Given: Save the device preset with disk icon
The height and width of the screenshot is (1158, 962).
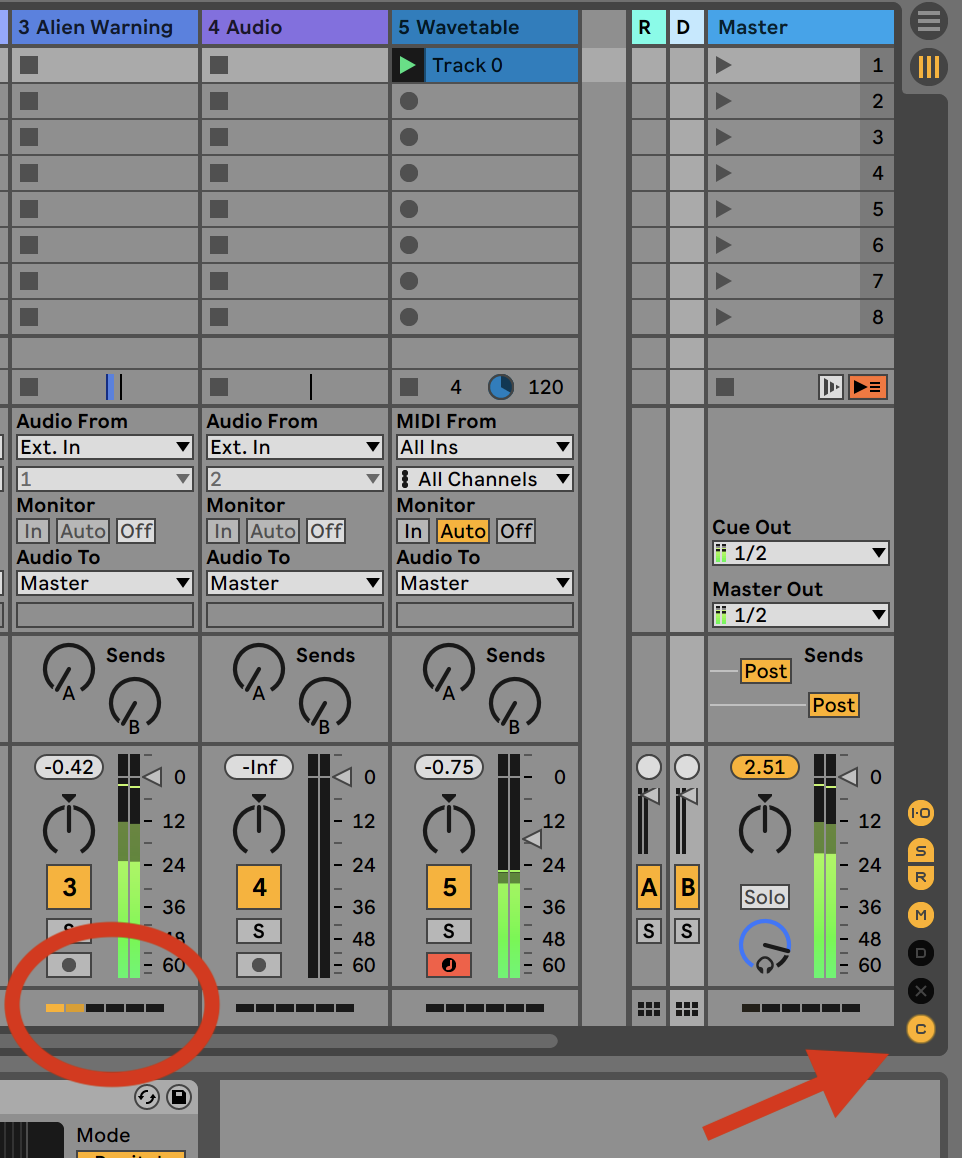Looking at the screenshot, I should coord(178,1097).
